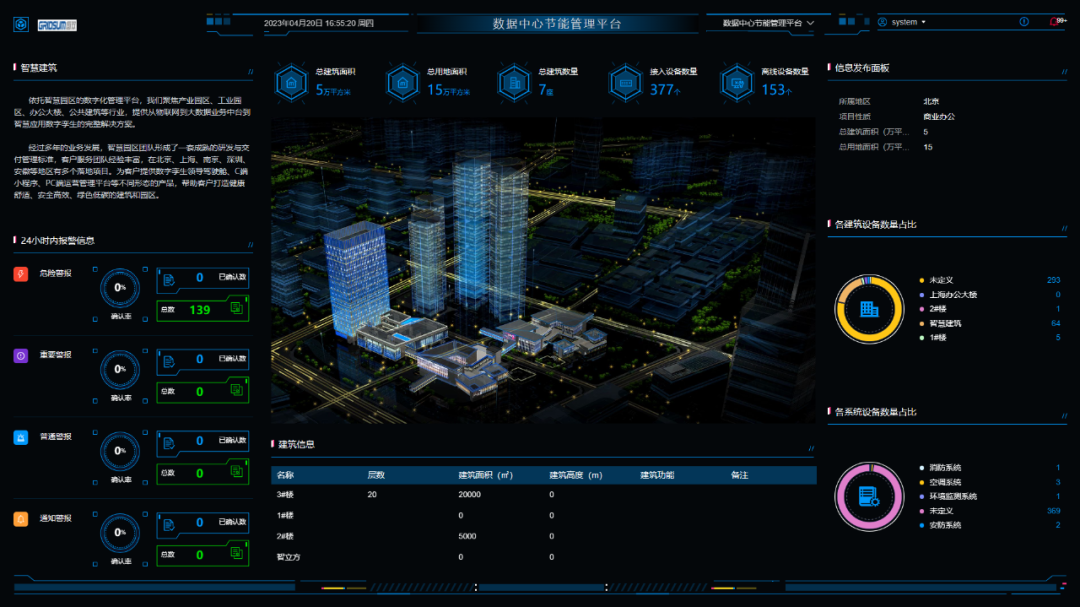Expand the 各建筑设备数量占比 corner marker

pyautogui.click(x=1065, y=228)
